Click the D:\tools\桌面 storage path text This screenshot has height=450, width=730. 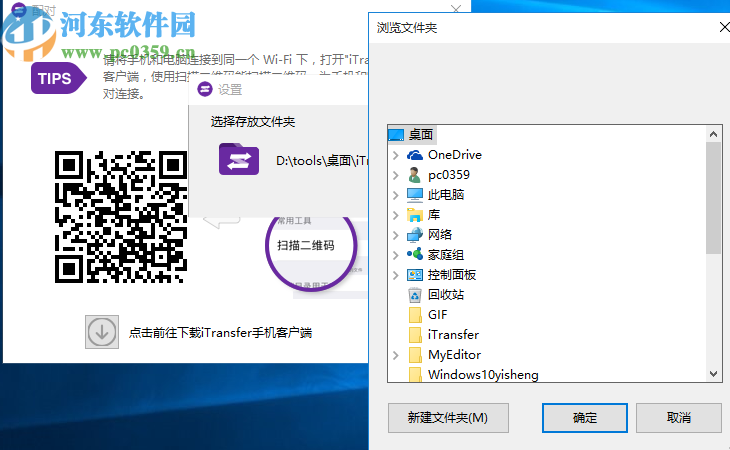pyautogui.click(x=322, y=161)
